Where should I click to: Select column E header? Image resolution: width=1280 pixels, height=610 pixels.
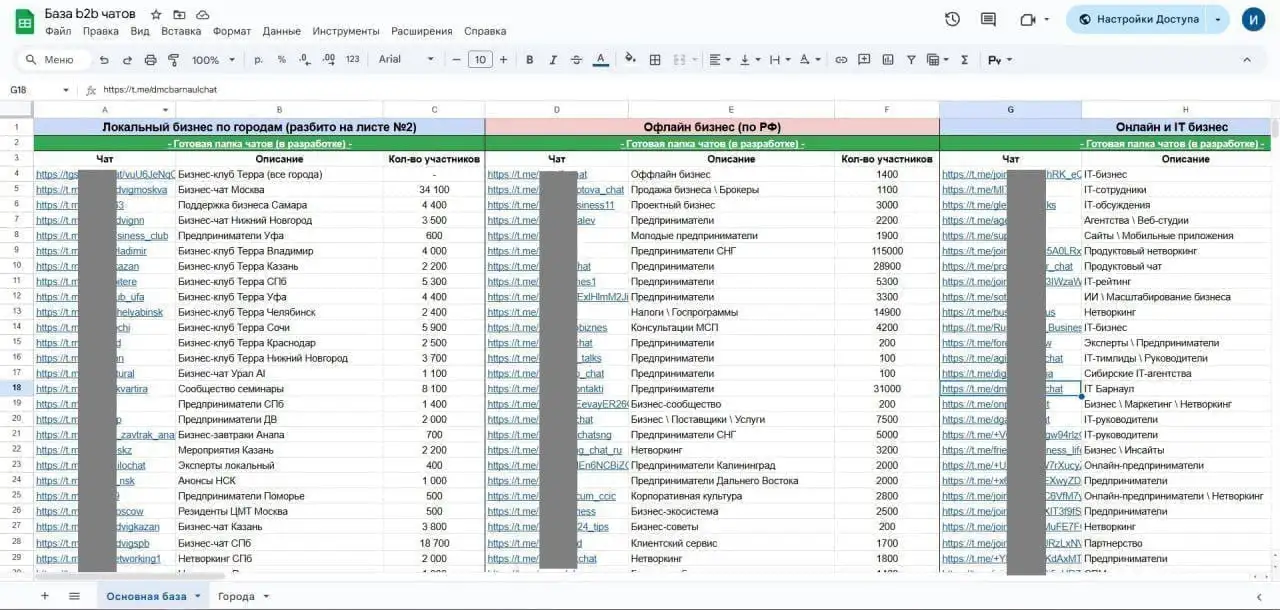tap(731, 109)
